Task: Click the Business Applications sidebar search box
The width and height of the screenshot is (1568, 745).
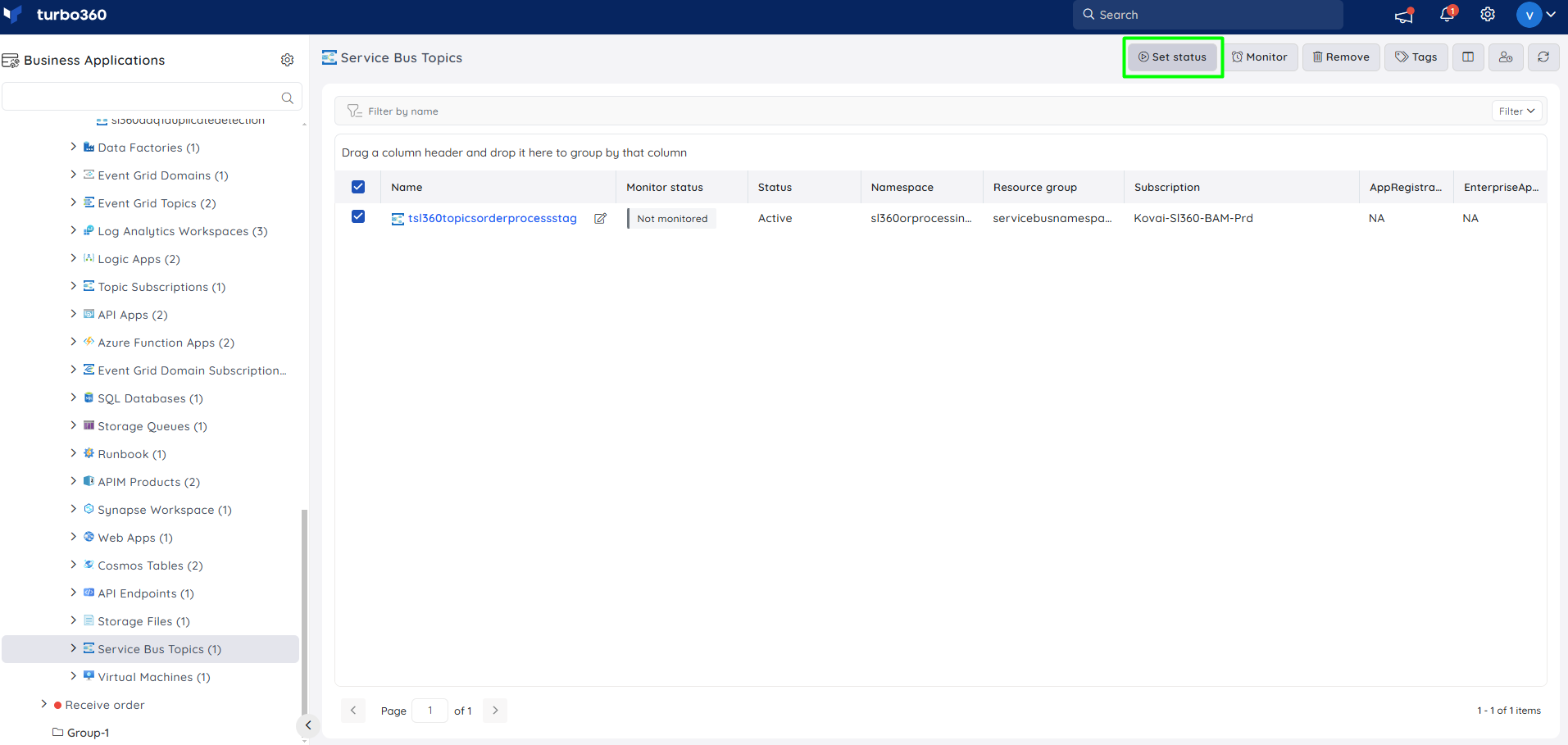Action: point(152,97)
